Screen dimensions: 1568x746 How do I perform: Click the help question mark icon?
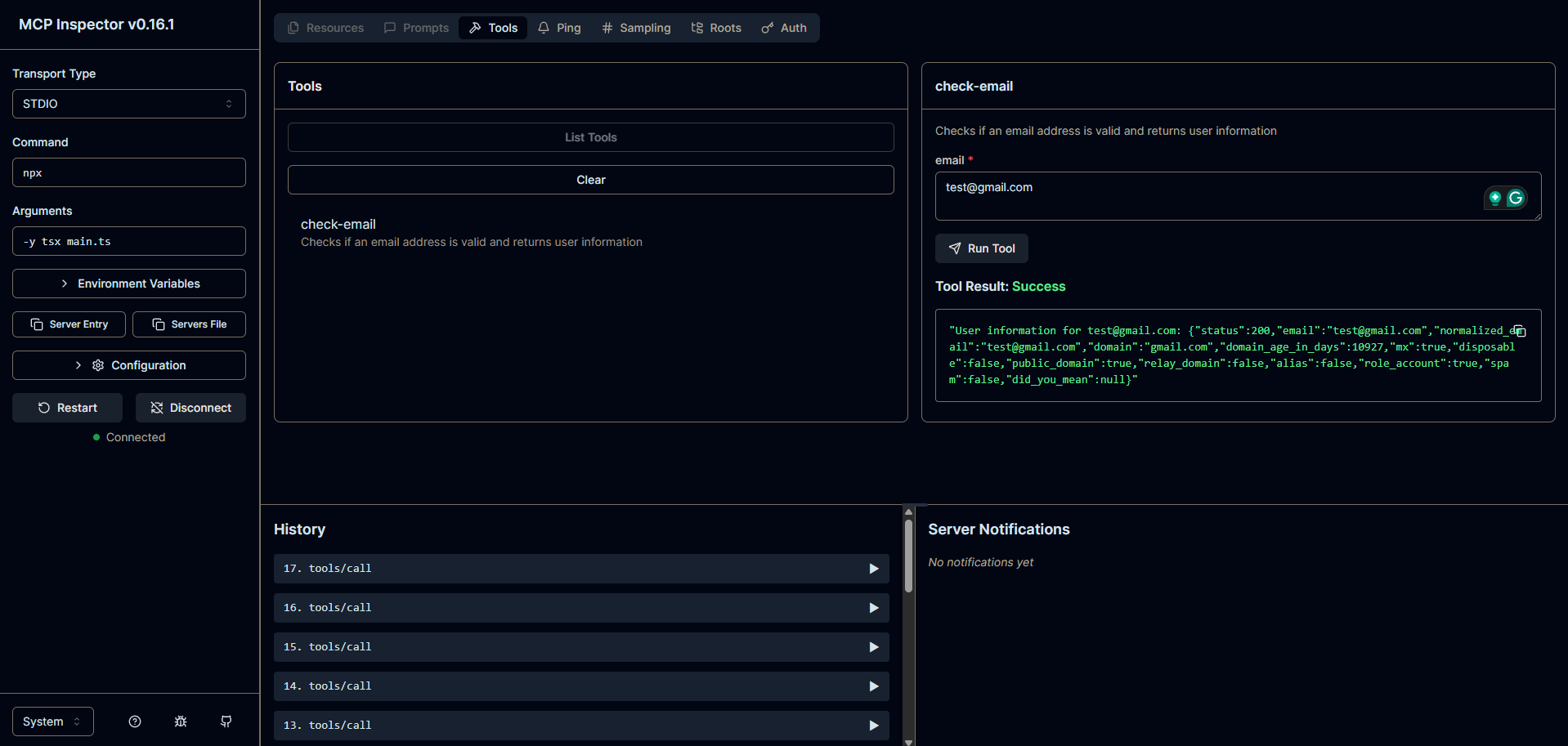(x=135, y=721)
